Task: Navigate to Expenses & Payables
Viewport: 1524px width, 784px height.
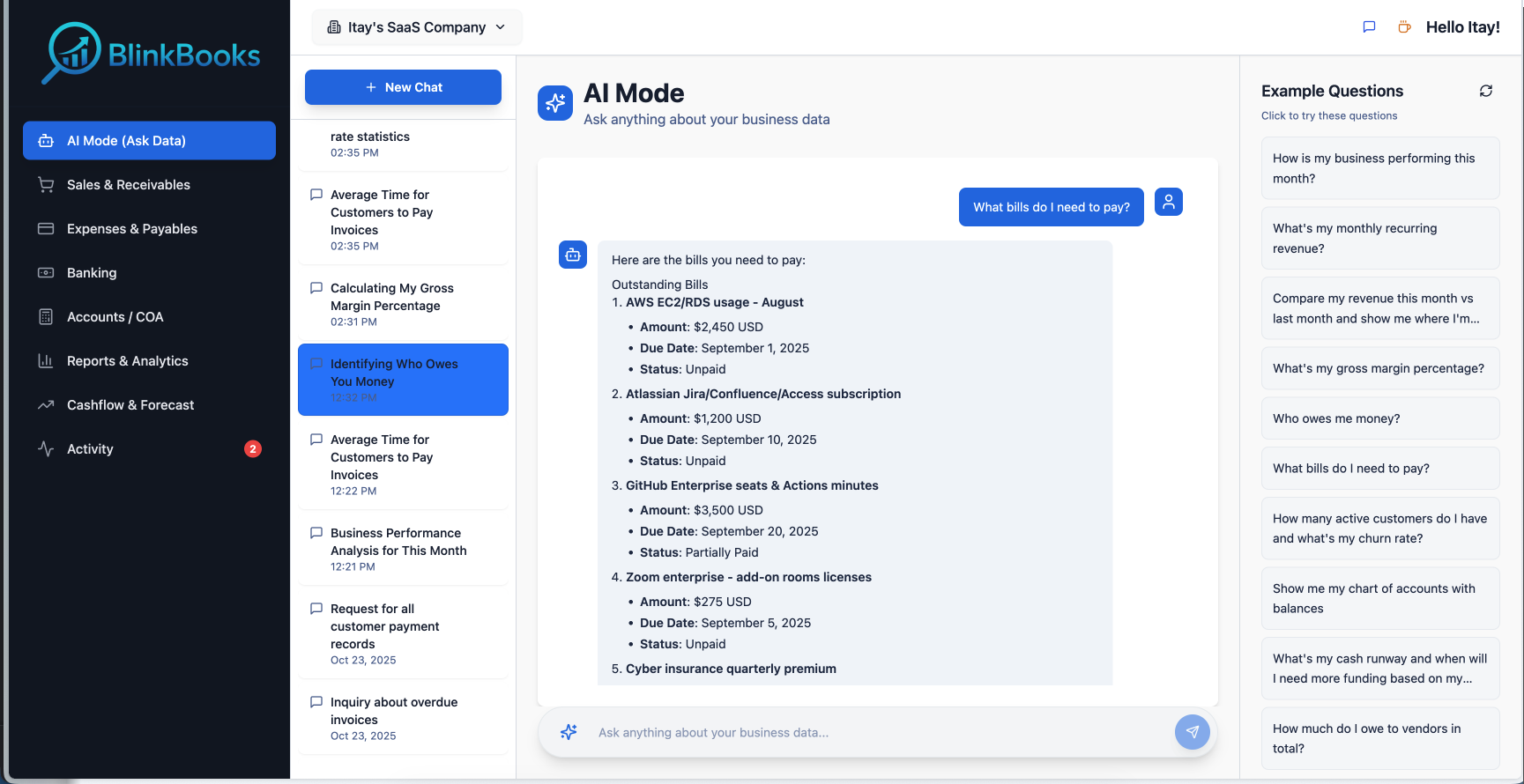Action: click(149, 229)
